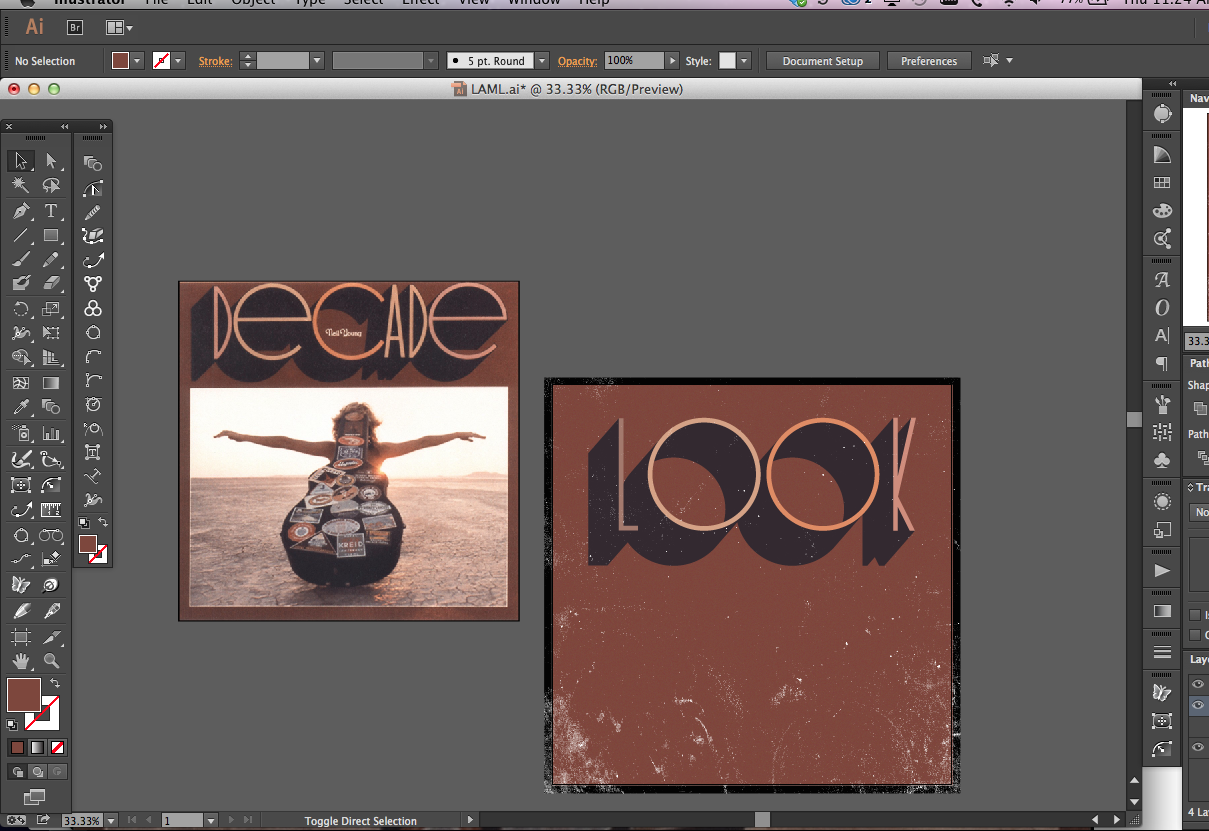This screenshot has height=831, width=1209.
Task: Select the Eyedropper tool
Action: (x=21, y=407)
